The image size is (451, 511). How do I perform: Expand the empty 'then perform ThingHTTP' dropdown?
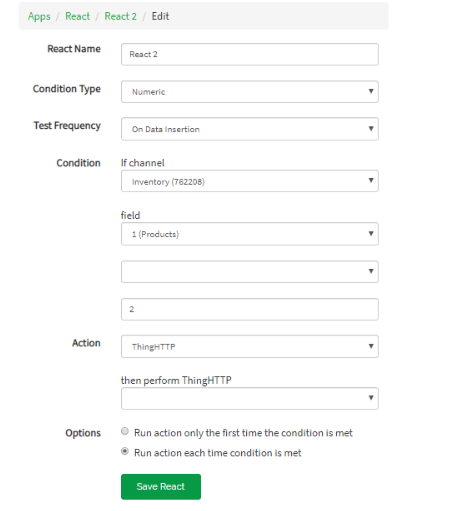pos(250,398)
